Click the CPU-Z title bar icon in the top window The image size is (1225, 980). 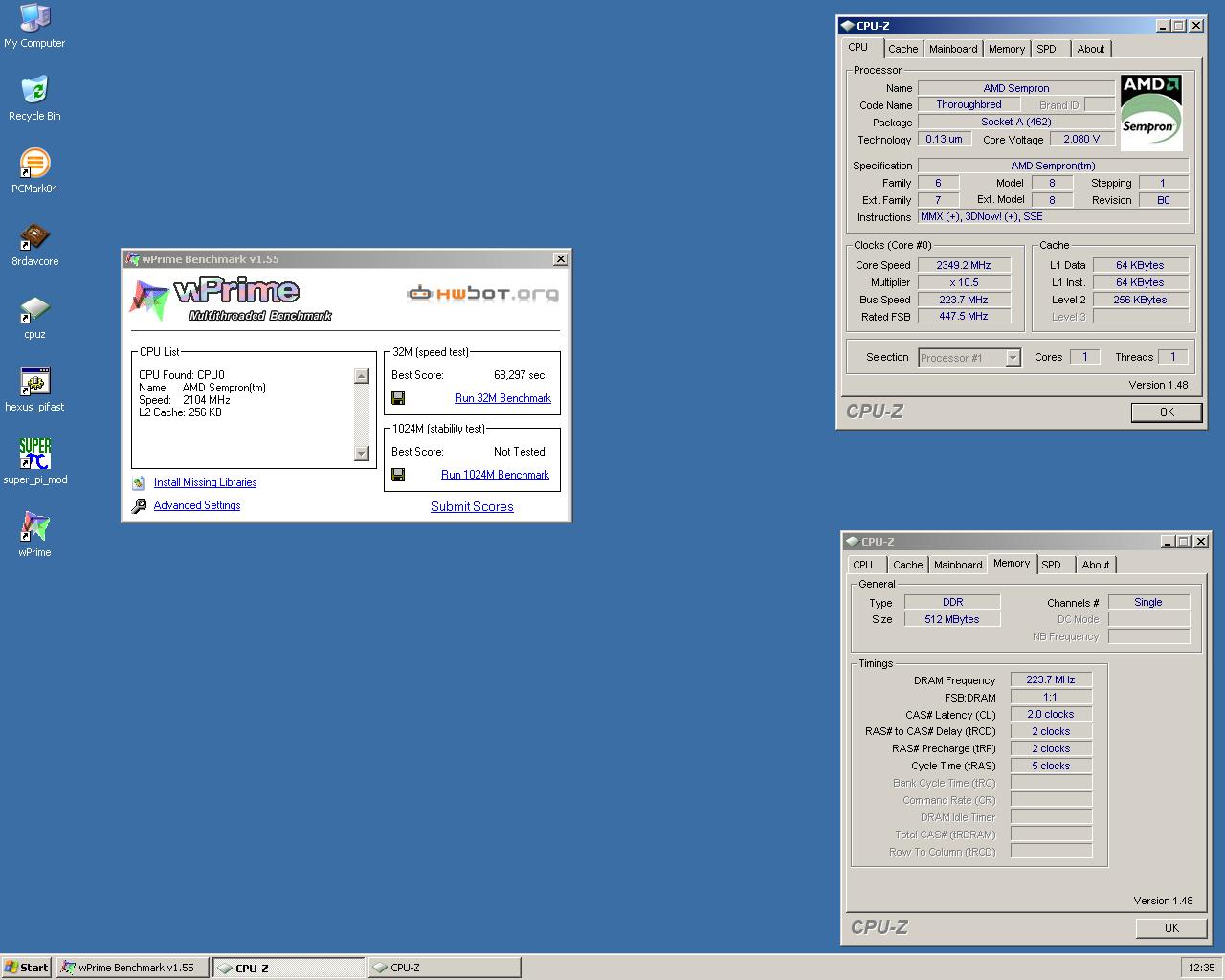[x=847, y=26]
